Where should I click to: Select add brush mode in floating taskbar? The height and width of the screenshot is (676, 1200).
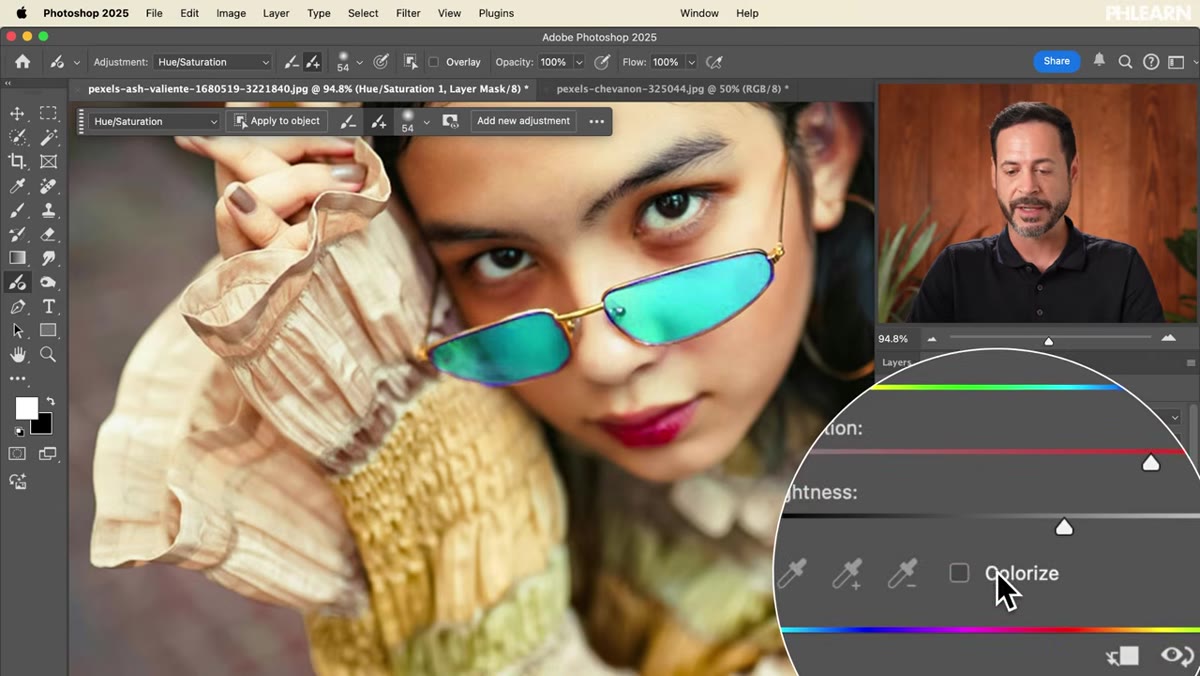(x=378, y=122)
